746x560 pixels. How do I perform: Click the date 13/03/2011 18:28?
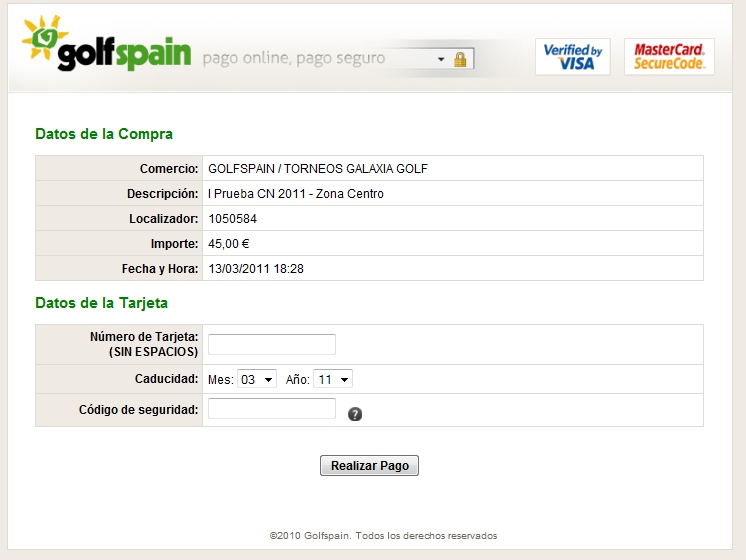point(256,269)
